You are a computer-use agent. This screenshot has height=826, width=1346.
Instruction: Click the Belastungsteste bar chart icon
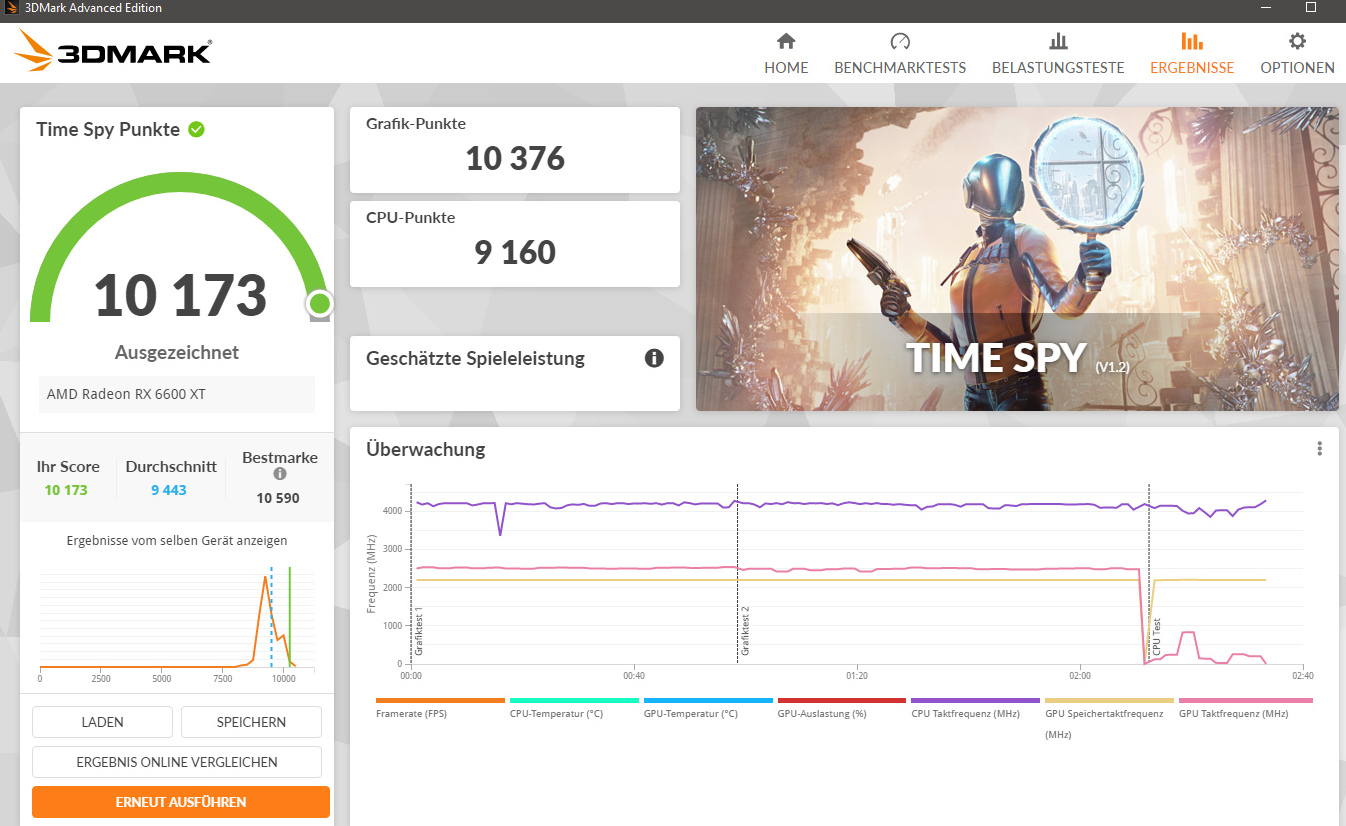coord(1058,41)
